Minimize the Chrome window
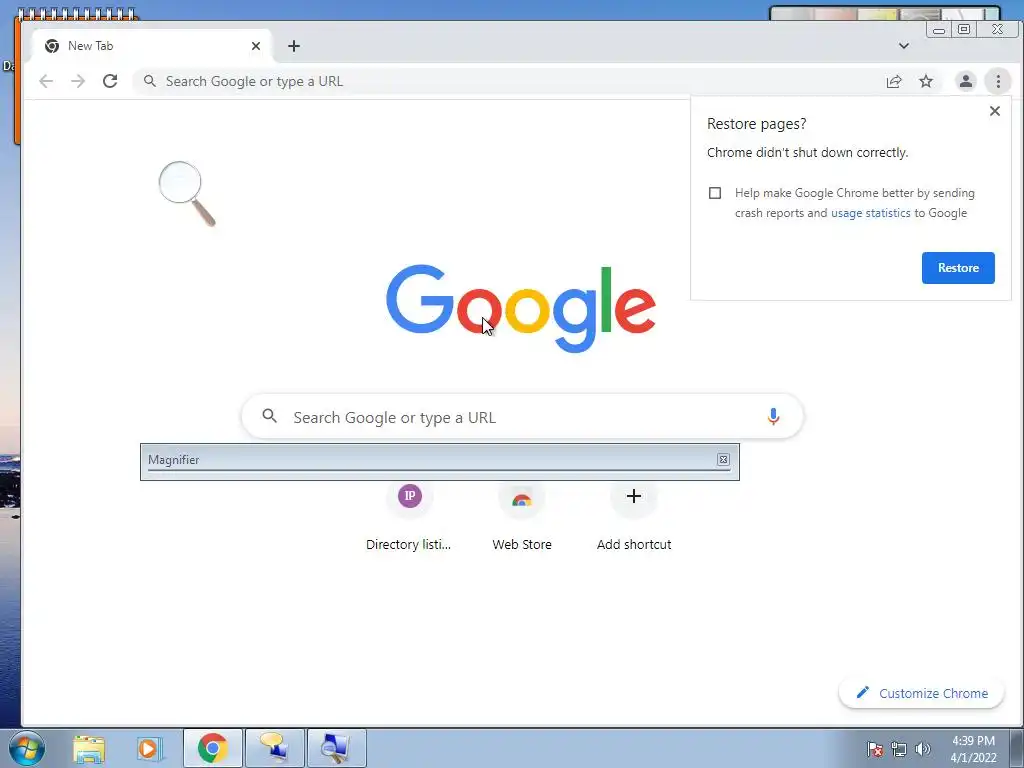Screen dimensions: 1024x768 939,30
